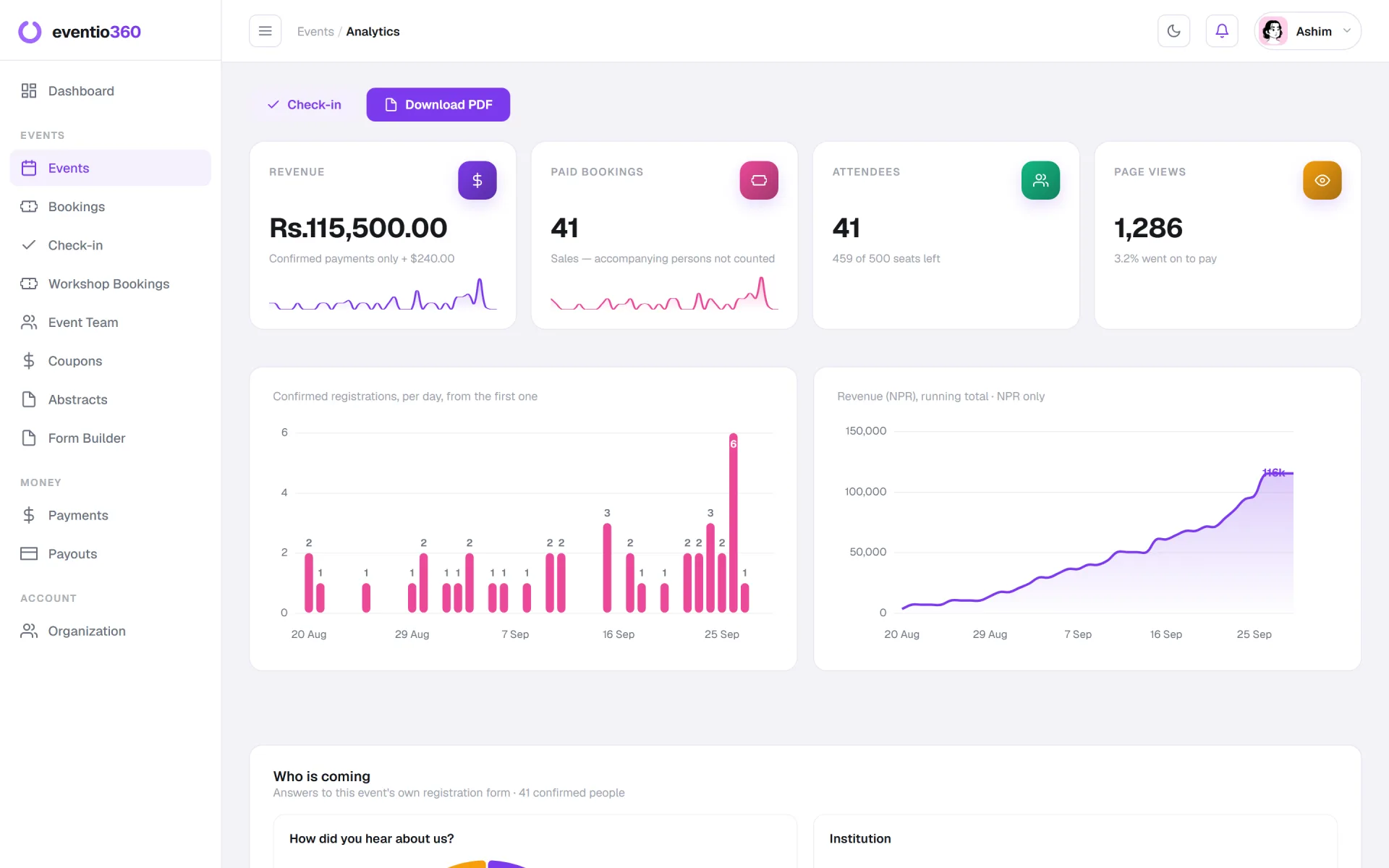Screen dimensions: 1389x868
Task: Click "Confirmed payments only + $240.00" text
Action: (x=362, y=259)
